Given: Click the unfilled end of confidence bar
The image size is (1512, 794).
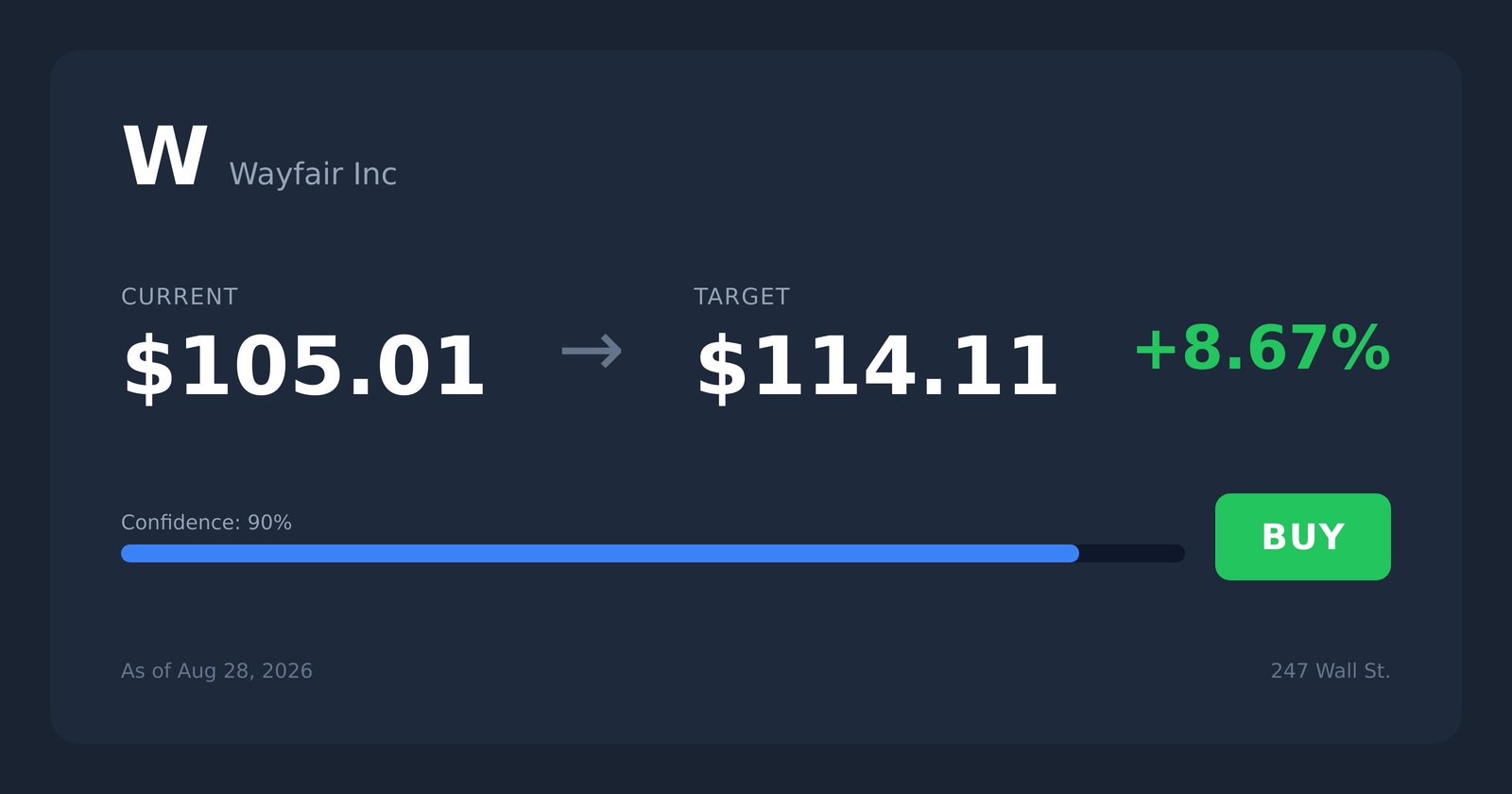Looking at the screenshot, I should 1132,553.
